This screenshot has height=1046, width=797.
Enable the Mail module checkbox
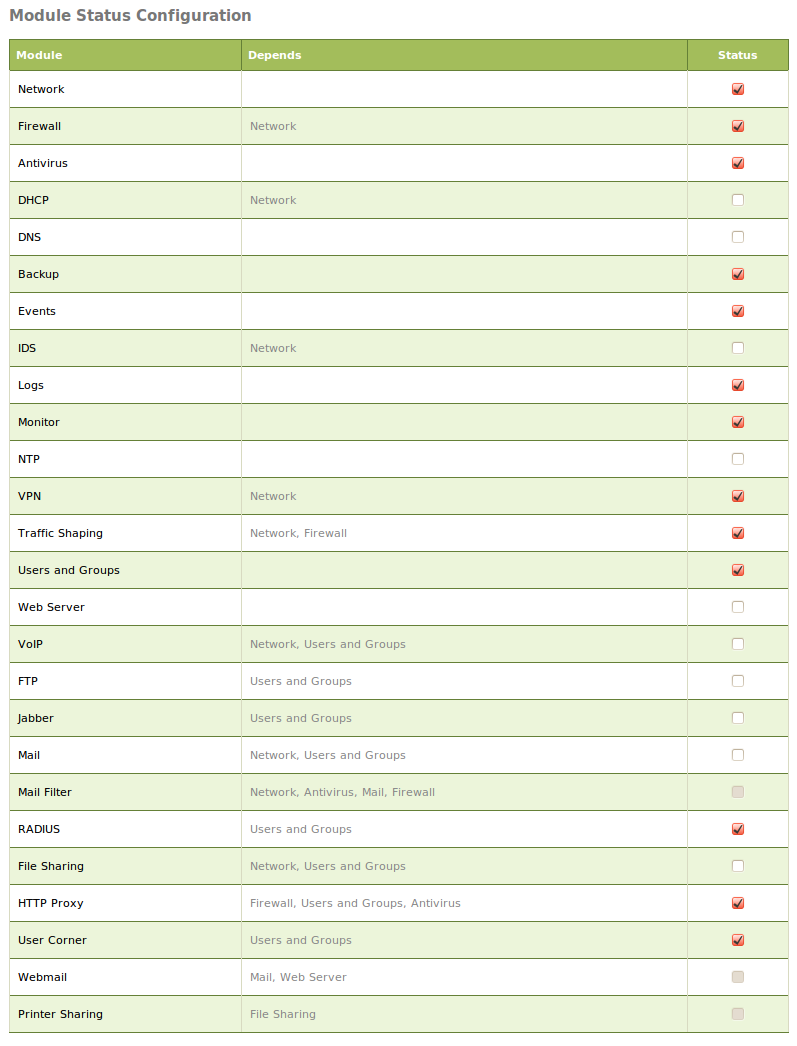point(738,755)
